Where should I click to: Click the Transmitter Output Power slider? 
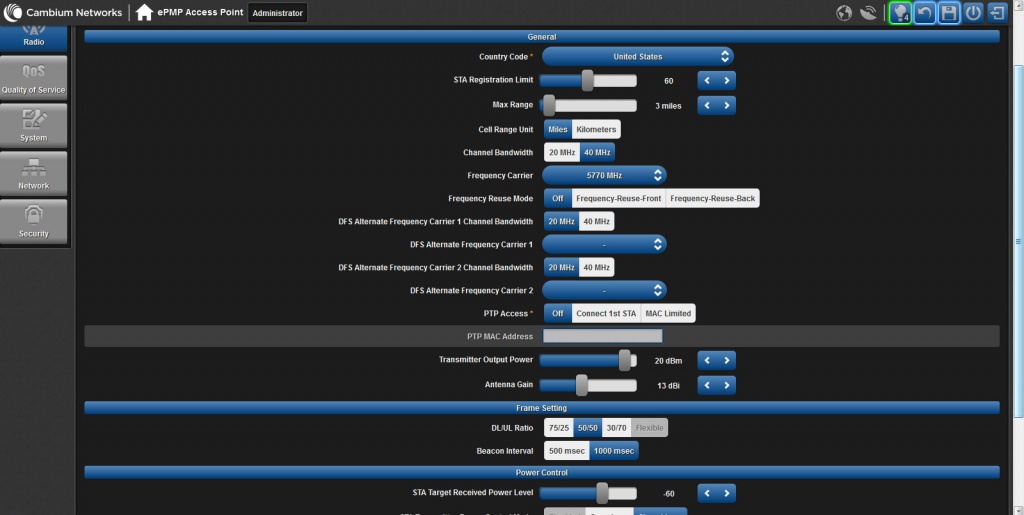[x=589, y=360]
